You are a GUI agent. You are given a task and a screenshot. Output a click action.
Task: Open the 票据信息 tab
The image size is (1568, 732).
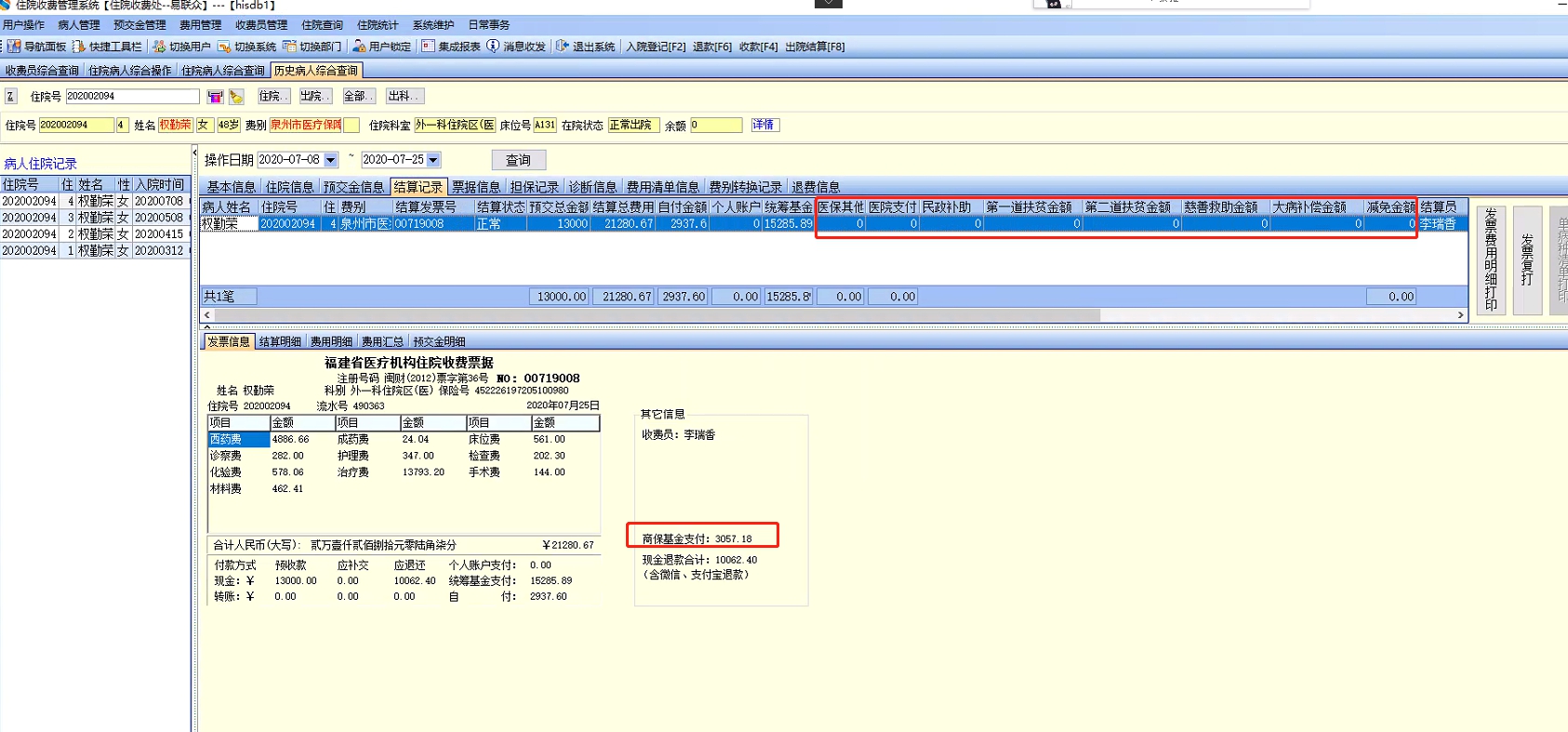(476, 187)
